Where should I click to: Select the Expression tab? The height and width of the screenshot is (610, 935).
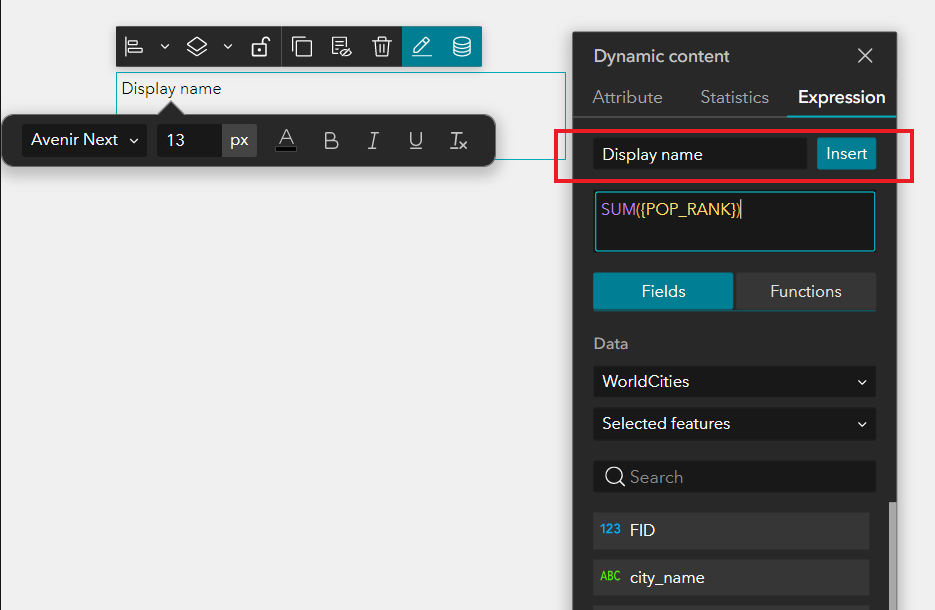[x=841, y=97]
